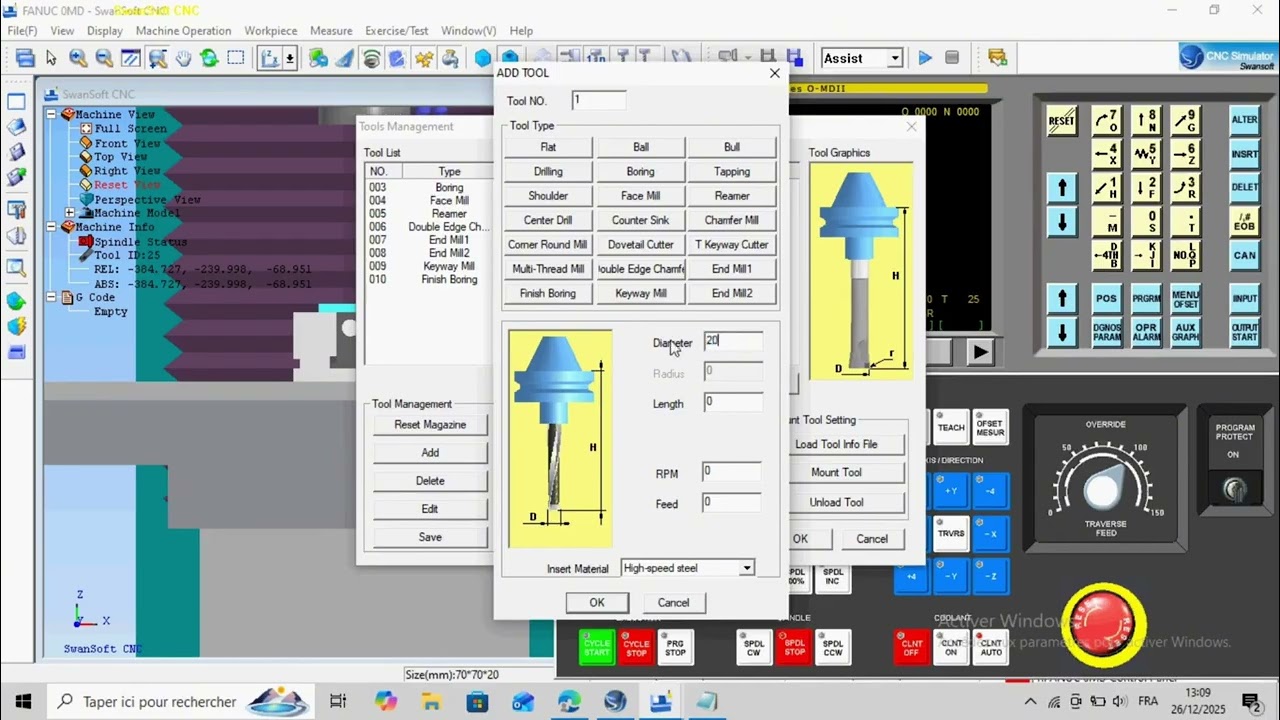Select the Perspective View tree item
The image size is (1280, 720).
(x=147, y=199)
